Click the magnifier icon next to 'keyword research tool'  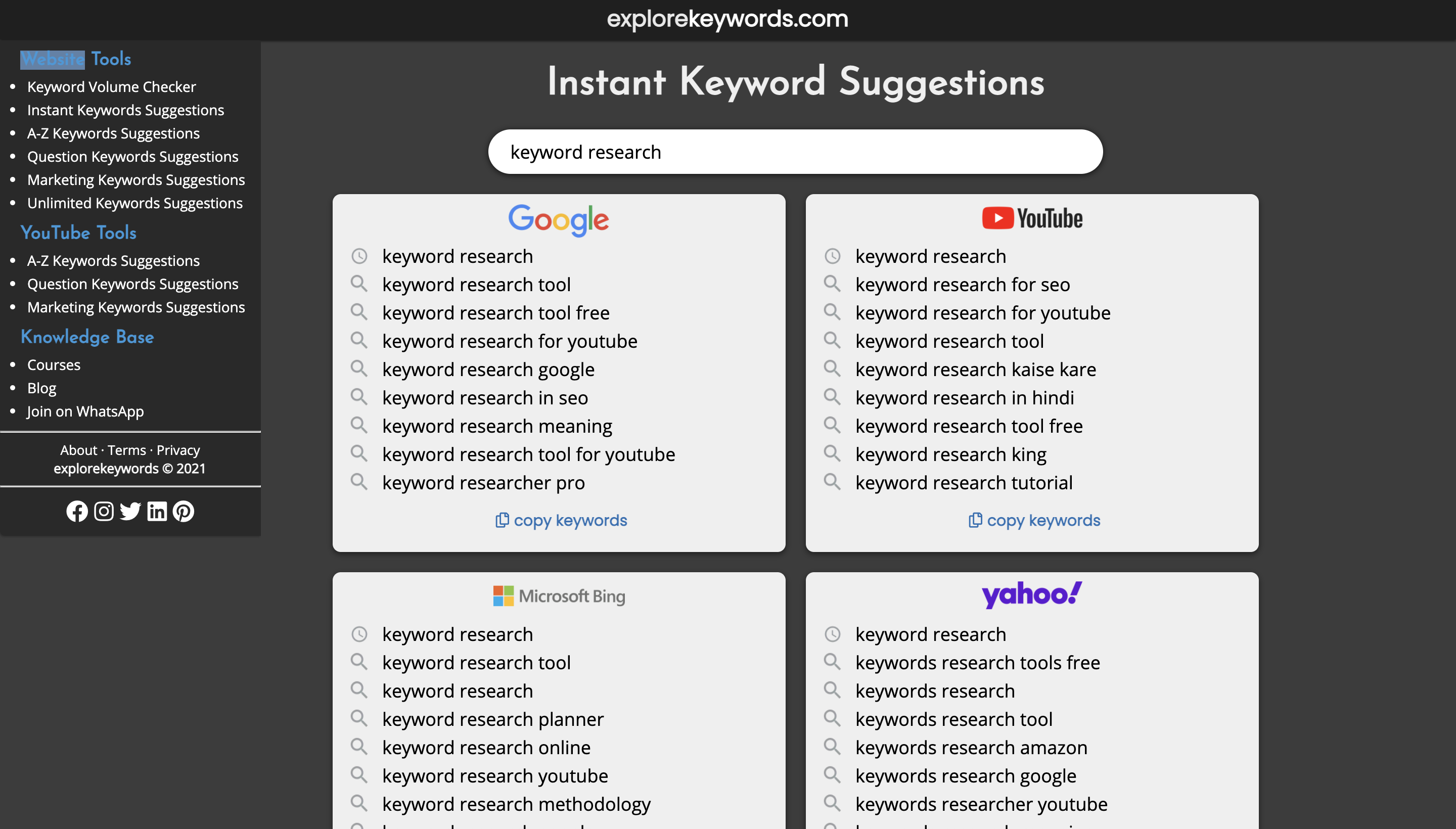[359, 284]
